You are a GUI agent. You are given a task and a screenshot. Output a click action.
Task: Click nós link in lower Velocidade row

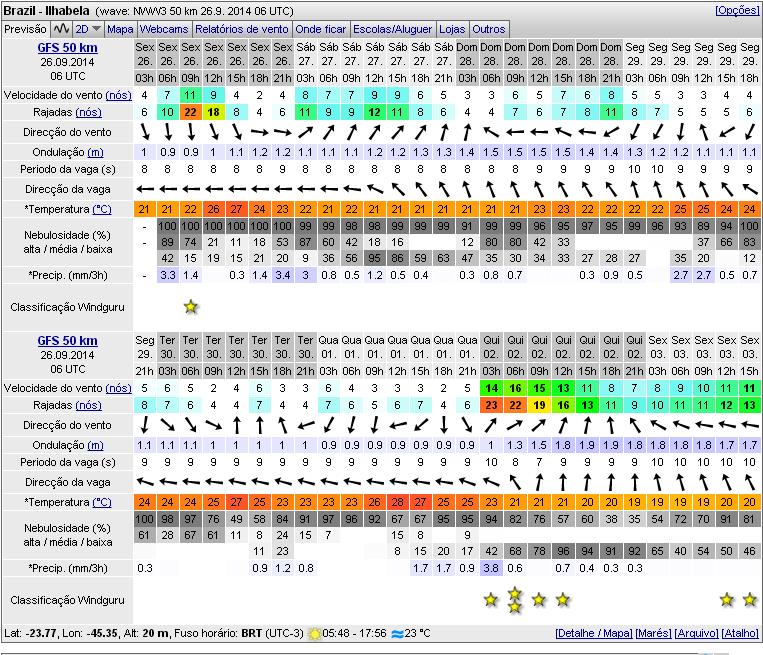click(x=118, y=388)
